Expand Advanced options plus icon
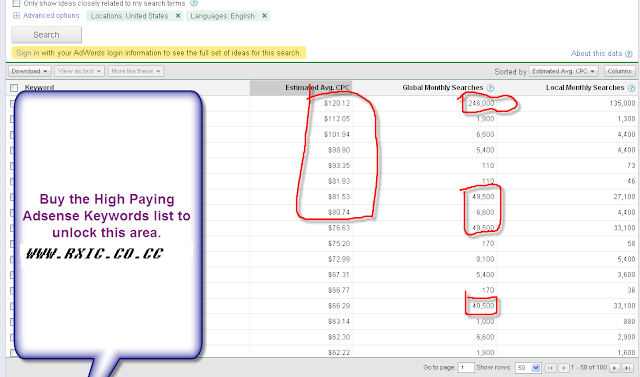 coord(16,16)
